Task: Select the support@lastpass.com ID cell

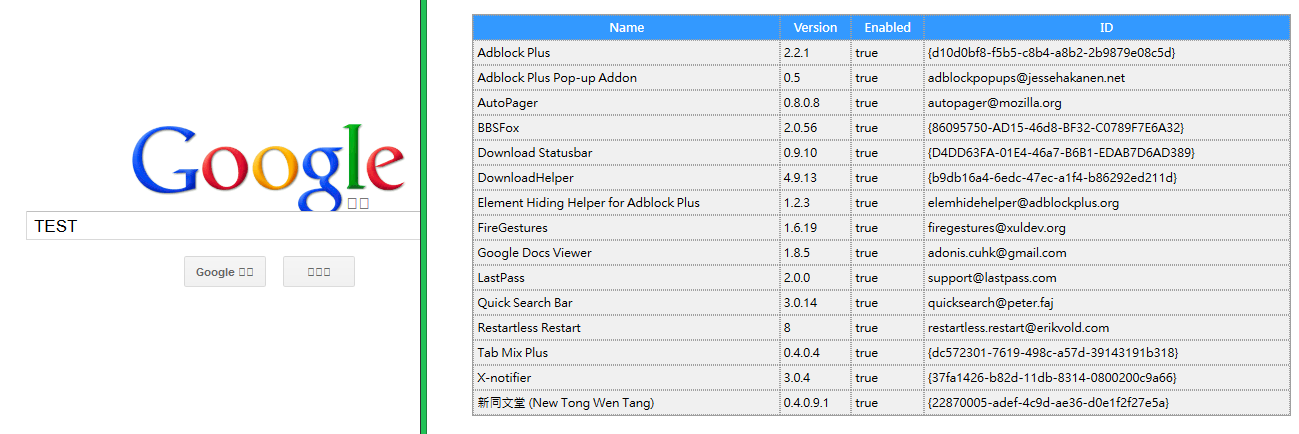Action: (x=992, y=278)
